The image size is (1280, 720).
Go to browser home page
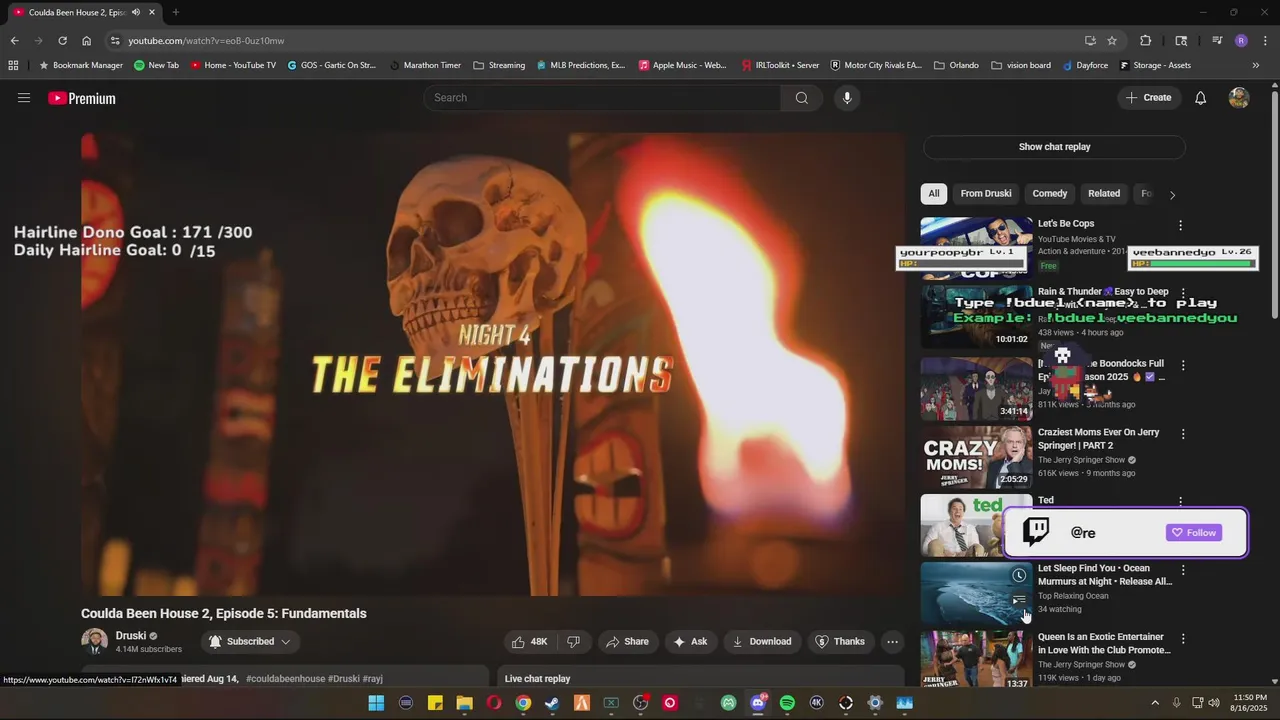(87, 41)
